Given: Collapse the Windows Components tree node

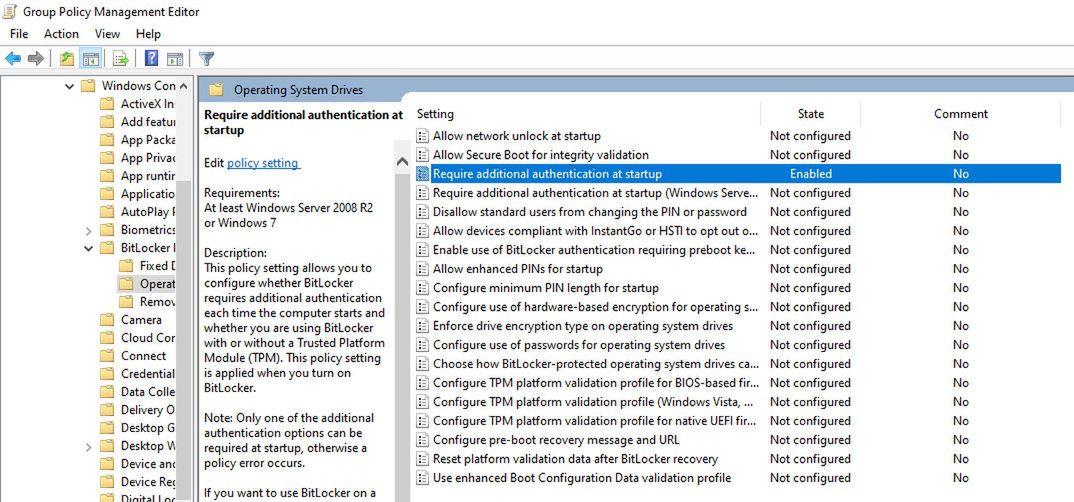Looking at the screenshot, I should [x=69, y=86].
